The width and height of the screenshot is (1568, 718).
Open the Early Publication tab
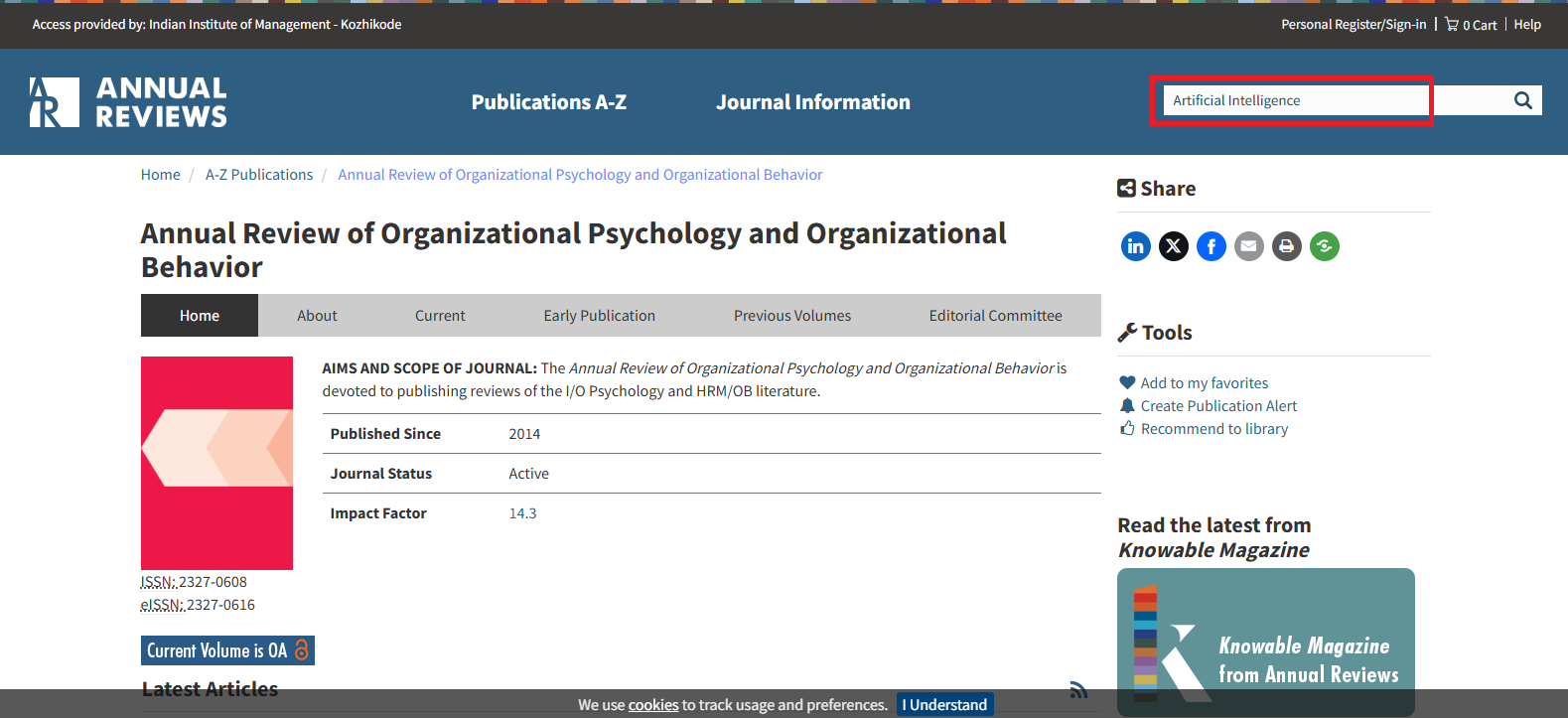coord(599,316)
